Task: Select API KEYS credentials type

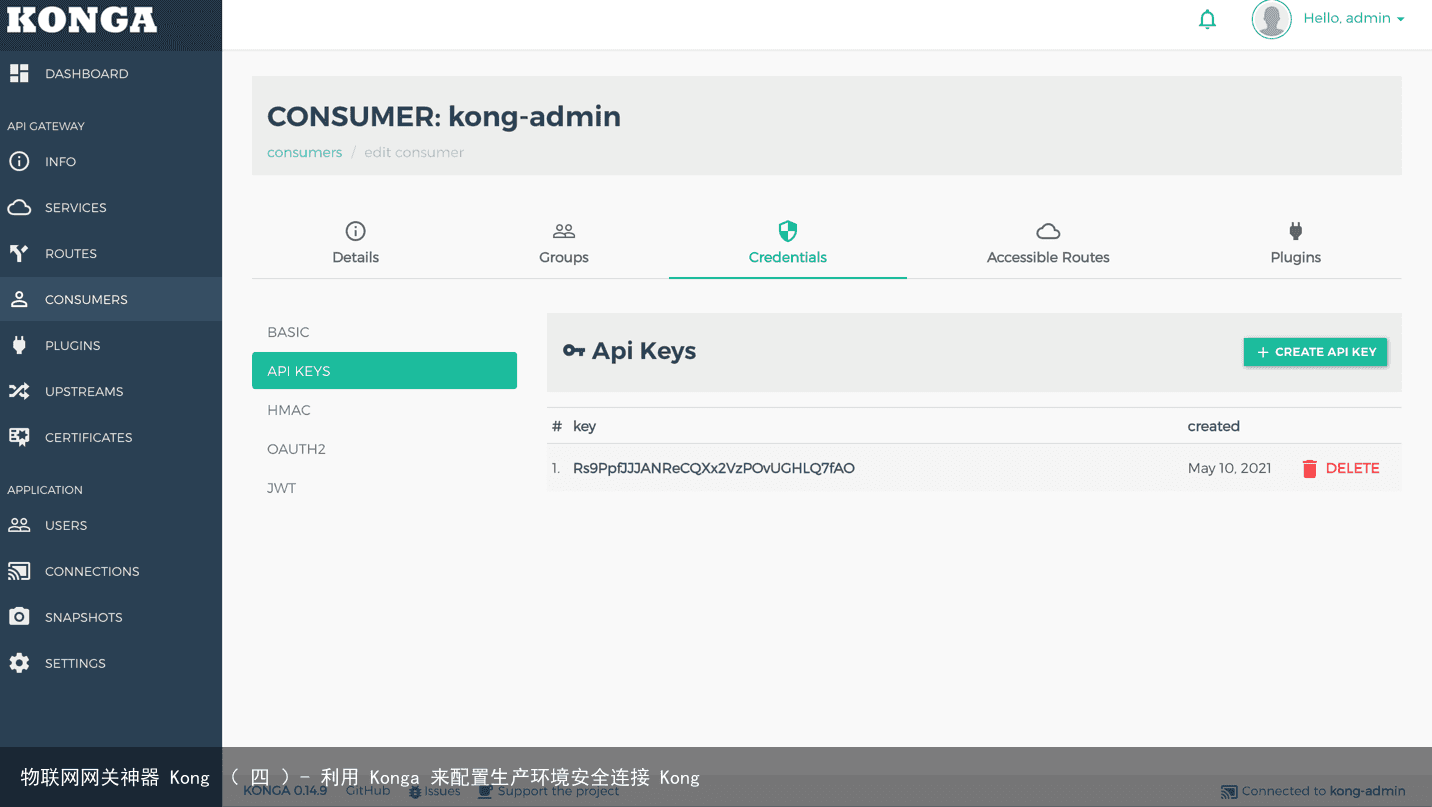Action: [x=384, y=370]
